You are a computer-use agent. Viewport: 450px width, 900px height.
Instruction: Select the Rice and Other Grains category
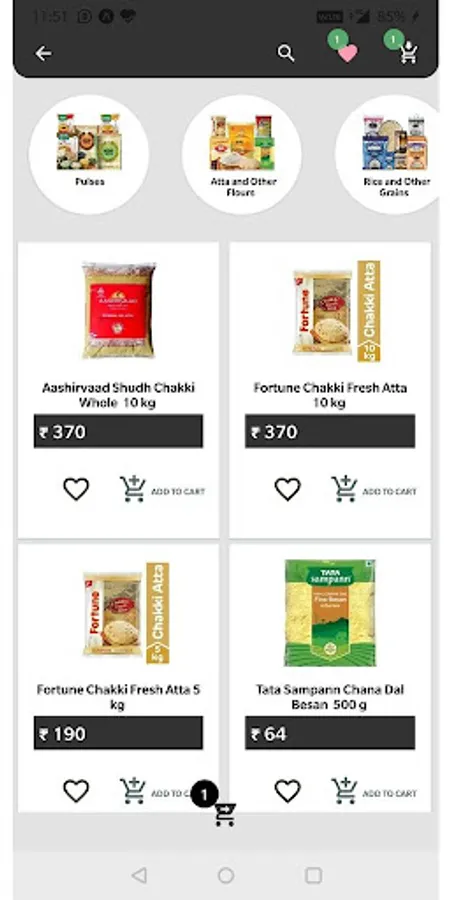point(393,154)
